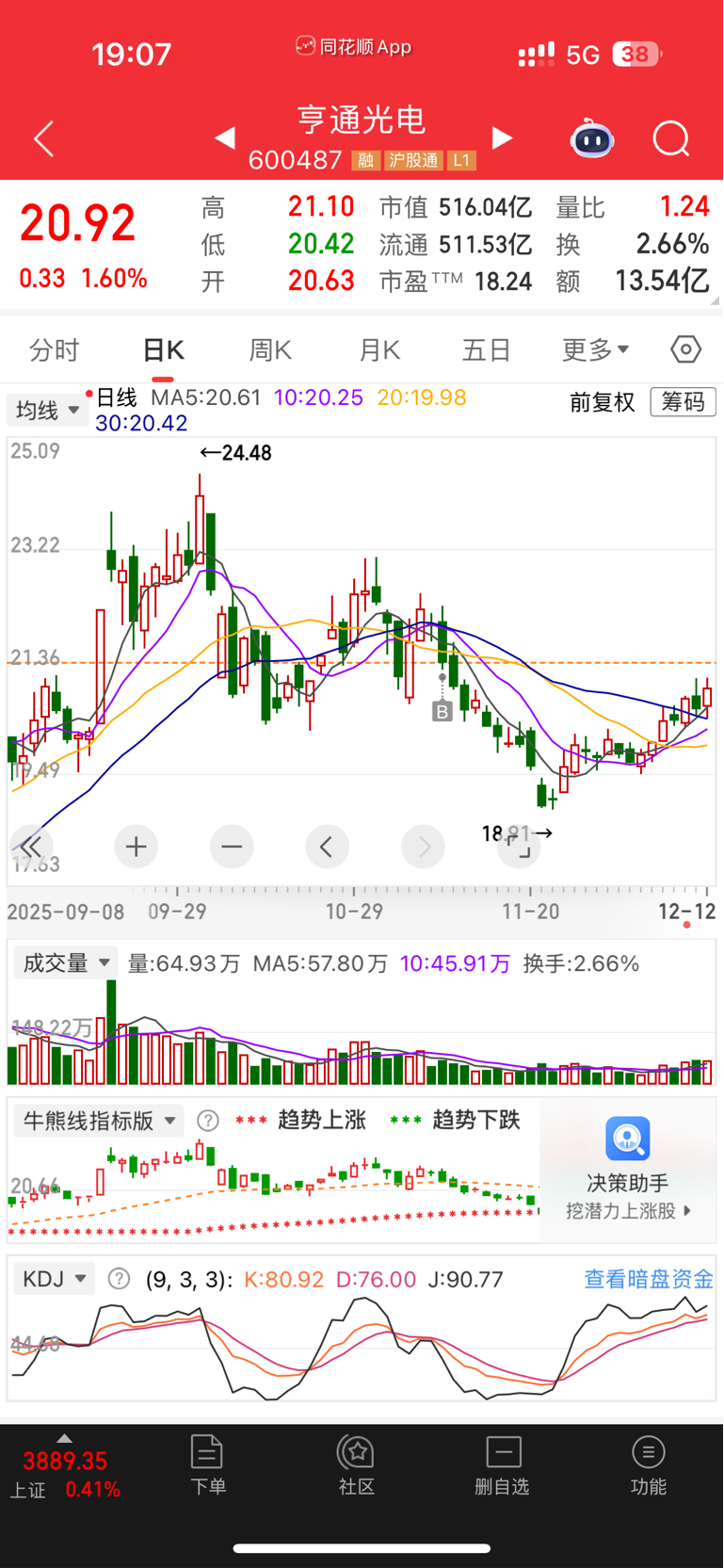Tap the blue 30:20.42 MA legend
724x1568 pixels.
[141, 424]
